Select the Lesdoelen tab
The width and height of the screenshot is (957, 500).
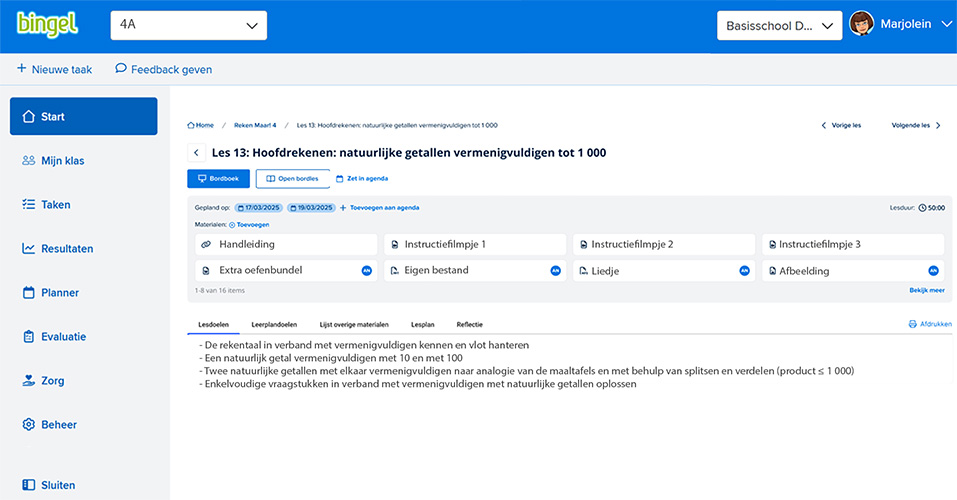point(214,324)
